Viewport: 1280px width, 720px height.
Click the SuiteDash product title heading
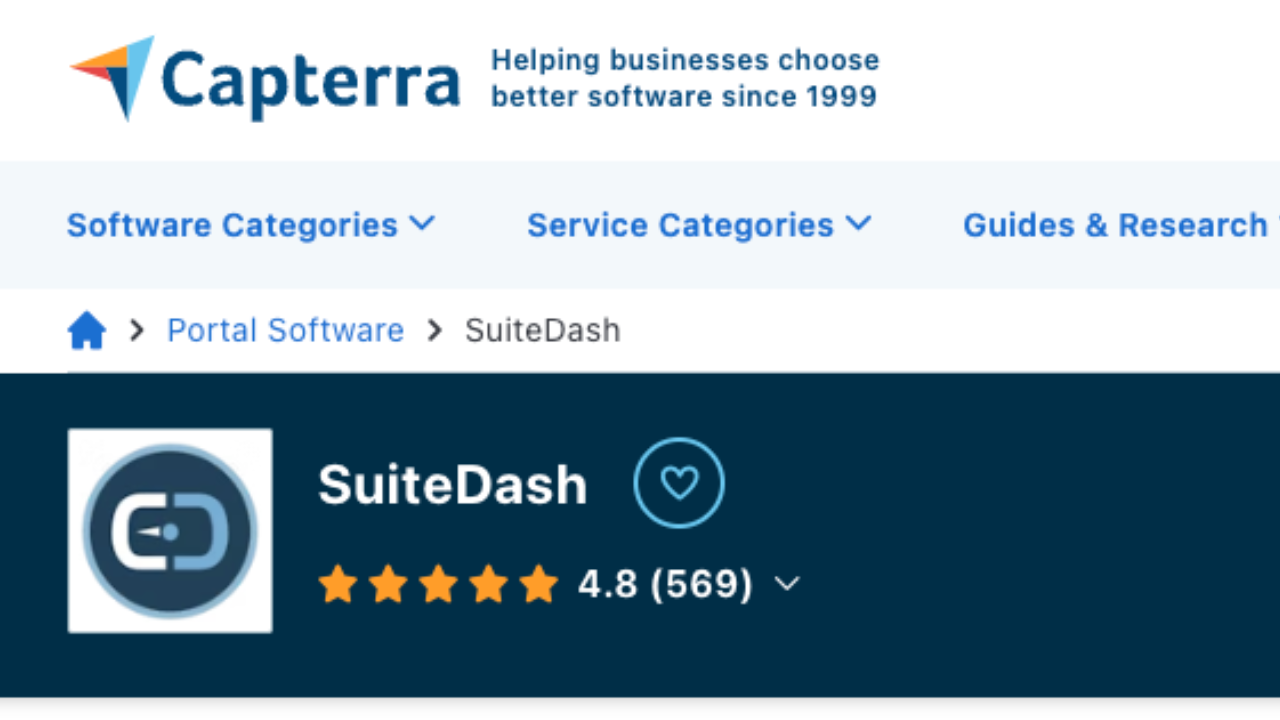pyautogui.click(x=452, y=485)
